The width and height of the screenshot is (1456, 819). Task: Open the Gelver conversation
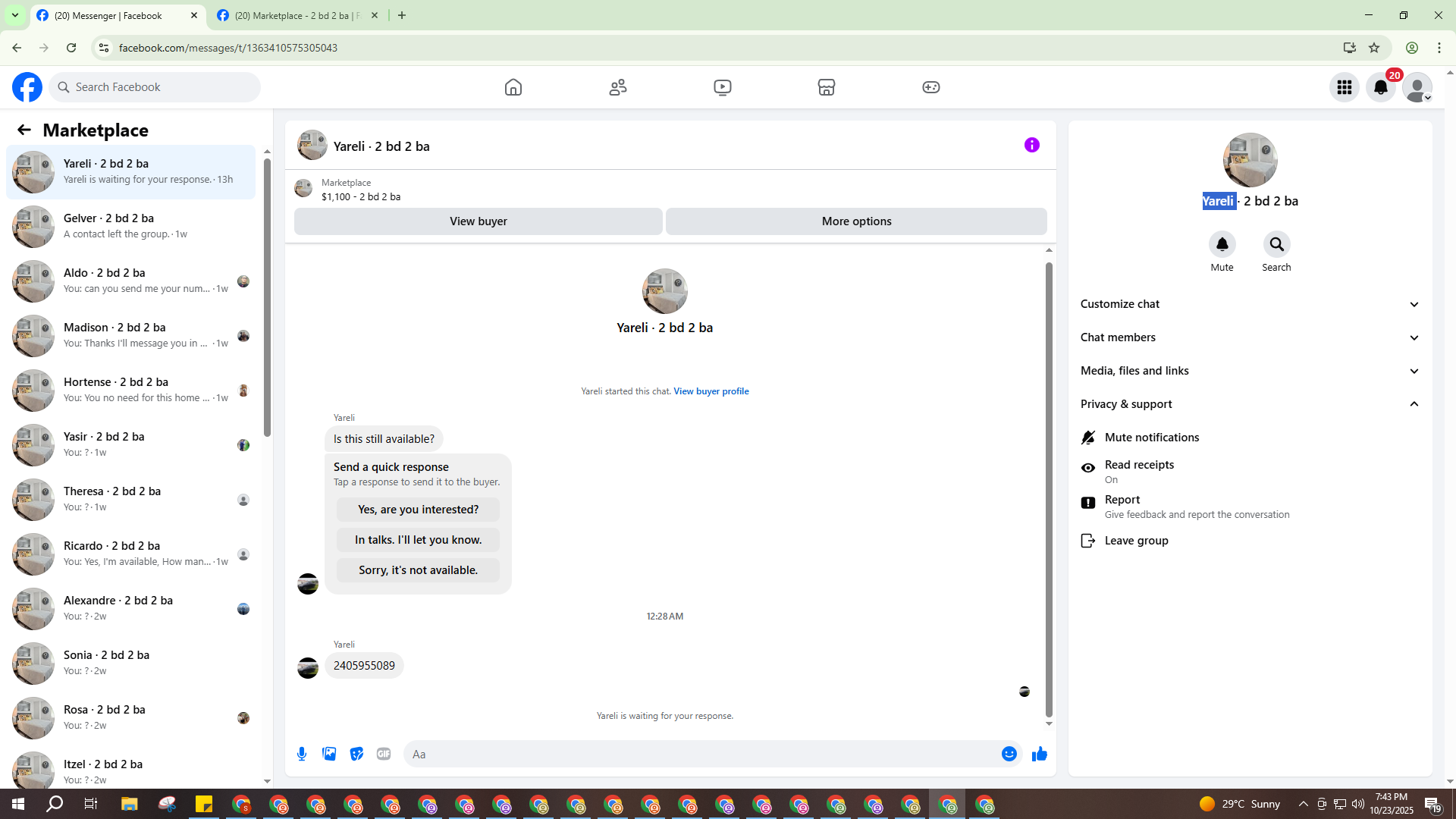[130, 226]
